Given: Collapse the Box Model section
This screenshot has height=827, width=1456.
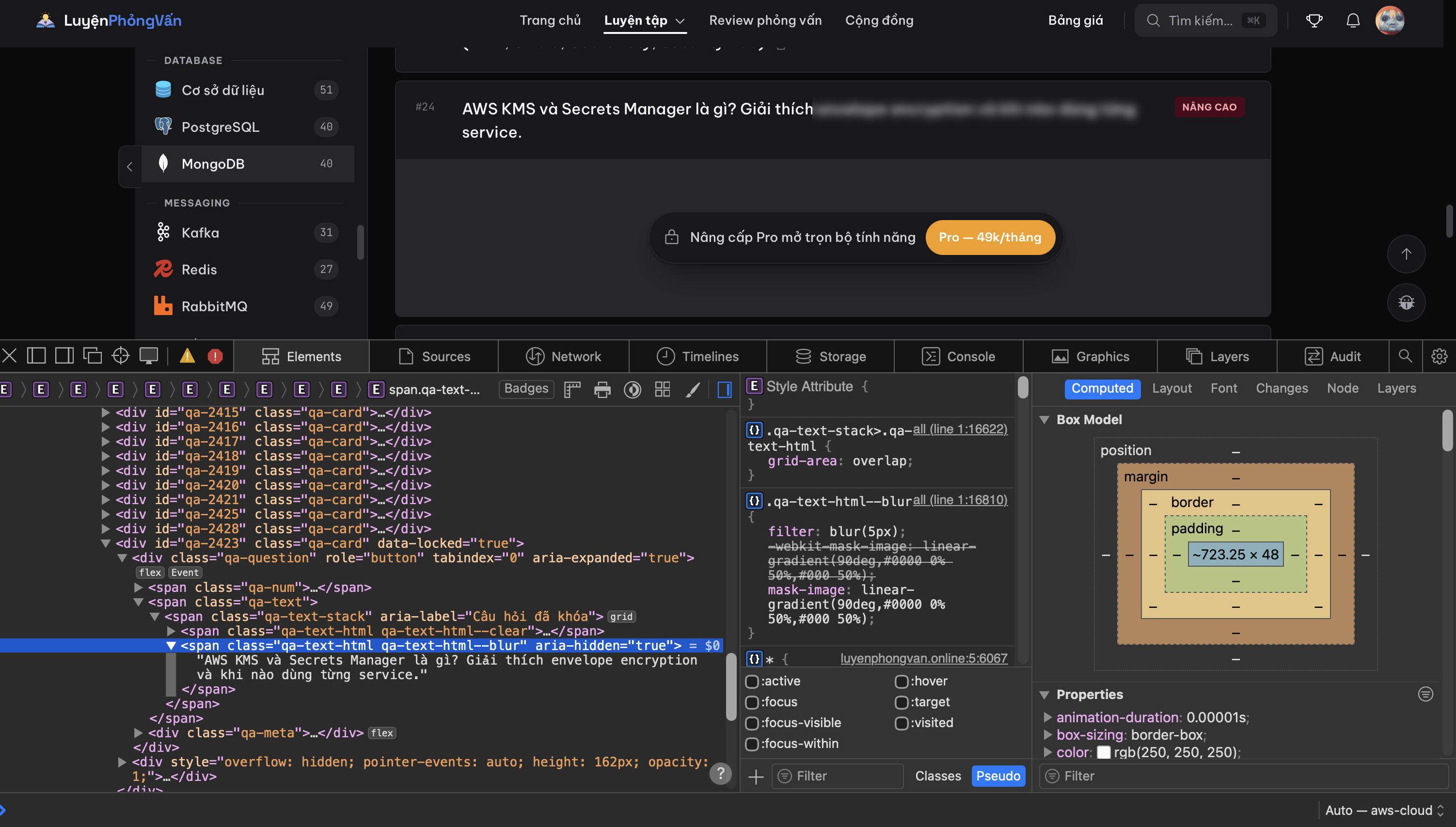Looking at the screenshot, I should tap(1045, 420).
